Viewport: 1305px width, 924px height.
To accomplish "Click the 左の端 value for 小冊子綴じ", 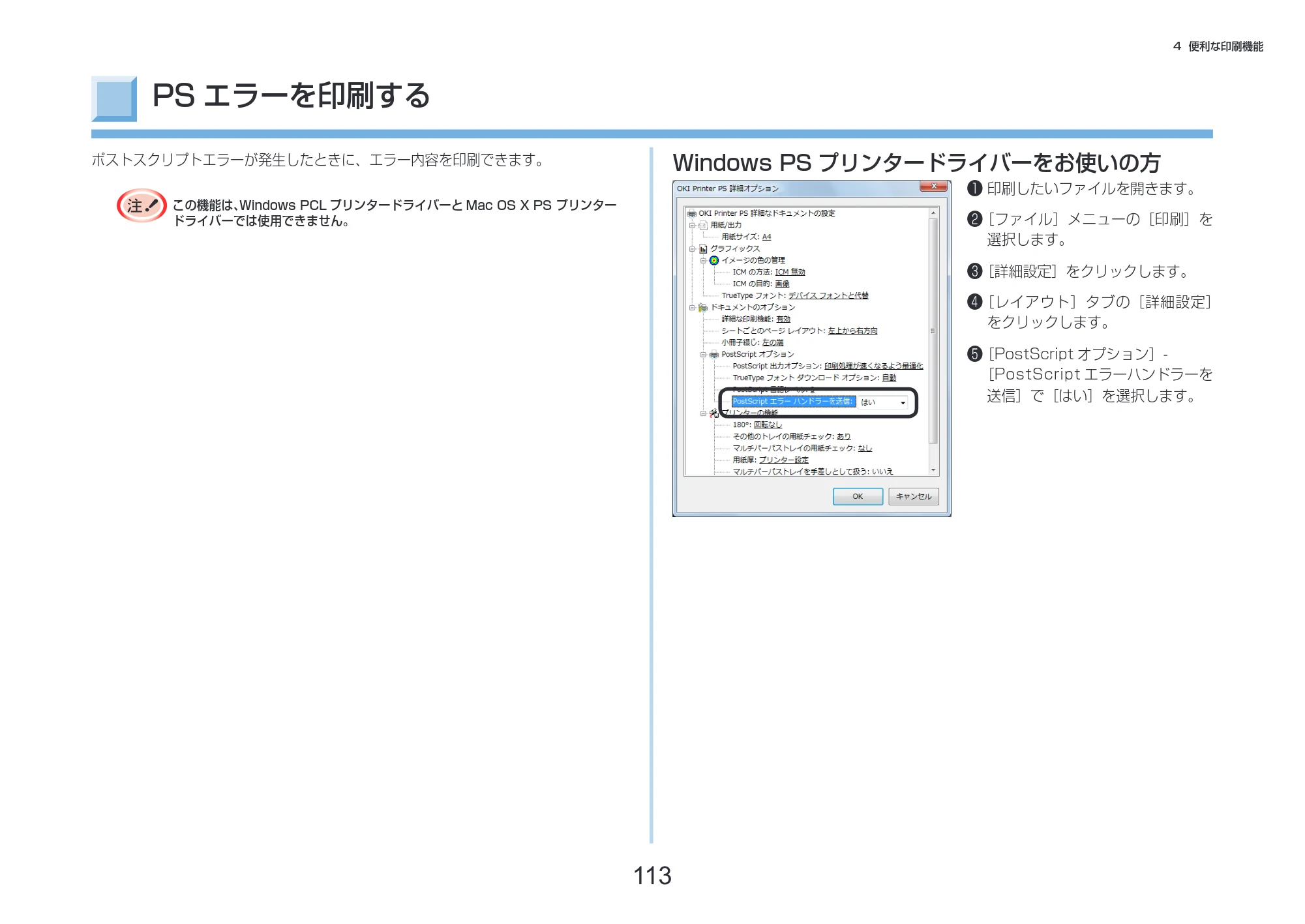I will [773, 342].
